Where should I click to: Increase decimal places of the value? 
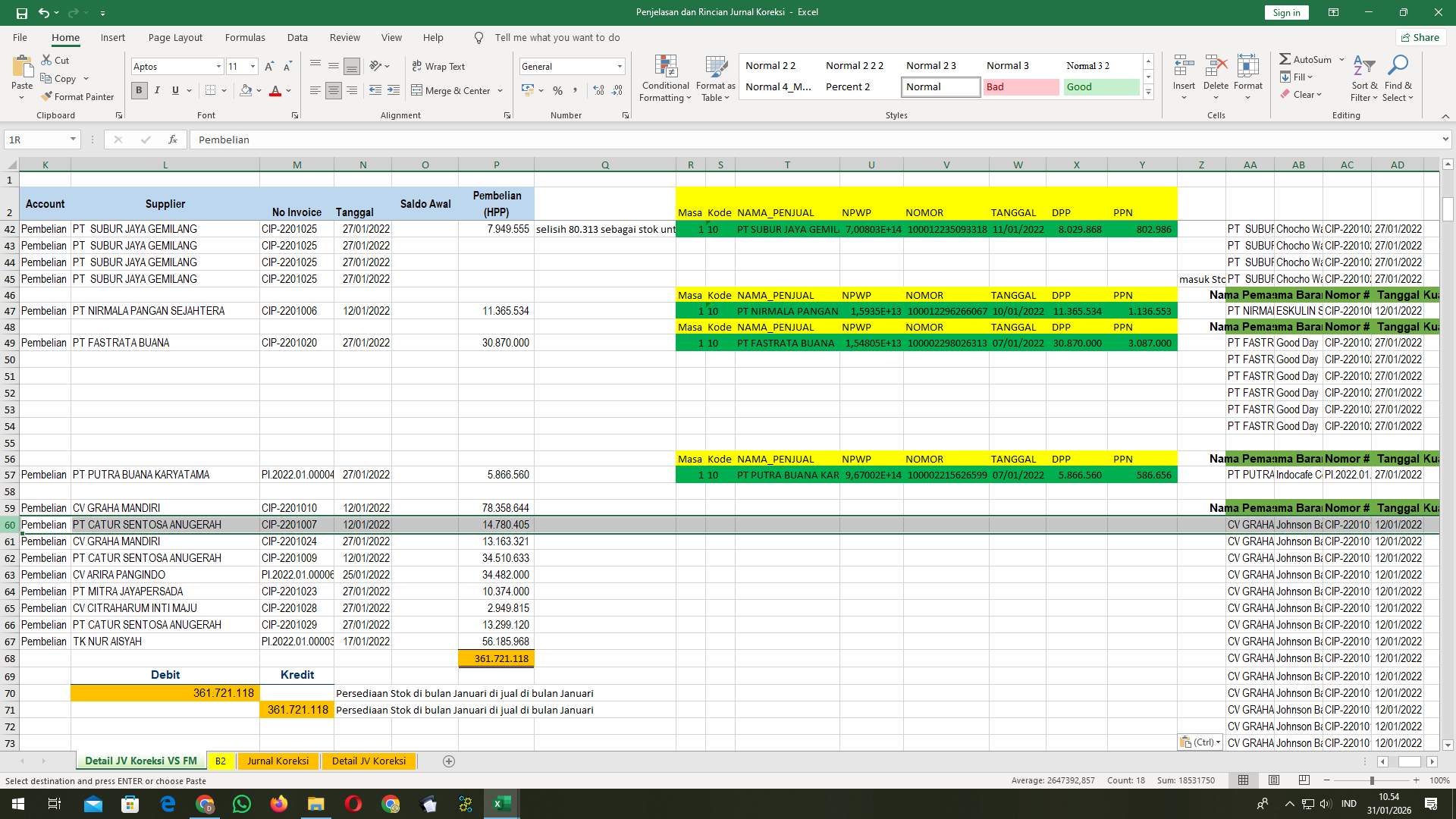(x=598, y=90)
